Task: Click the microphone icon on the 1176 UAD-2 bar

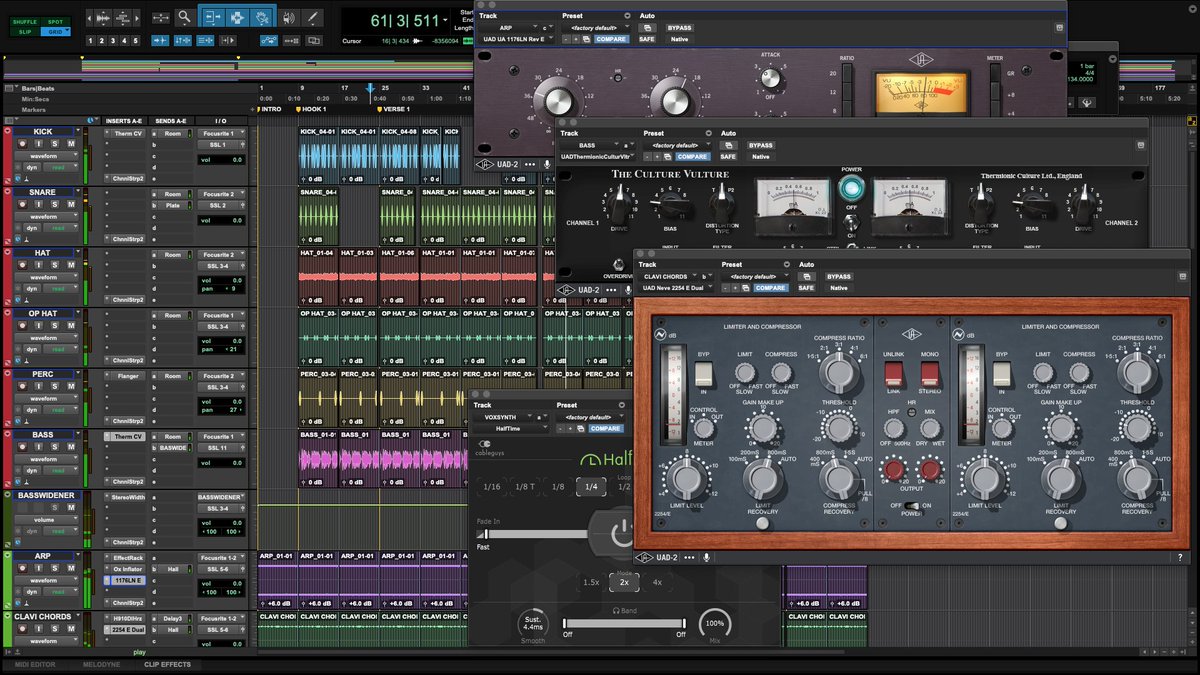Action: tap(548, 163)
